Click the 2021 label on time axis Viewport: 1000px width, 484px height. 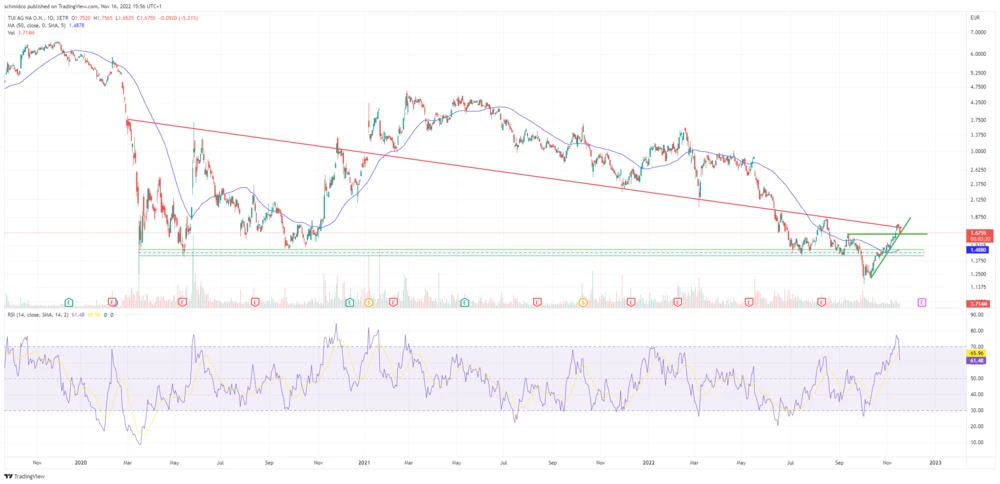click(365, 463)
